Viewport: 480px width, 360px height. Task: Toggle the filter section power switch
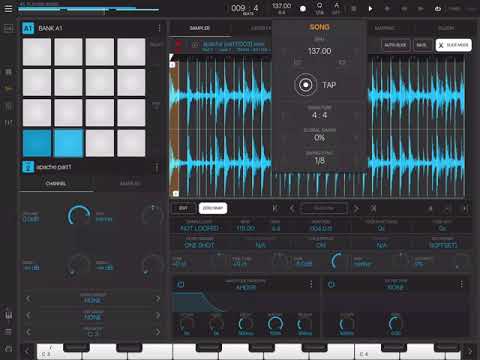331,284
